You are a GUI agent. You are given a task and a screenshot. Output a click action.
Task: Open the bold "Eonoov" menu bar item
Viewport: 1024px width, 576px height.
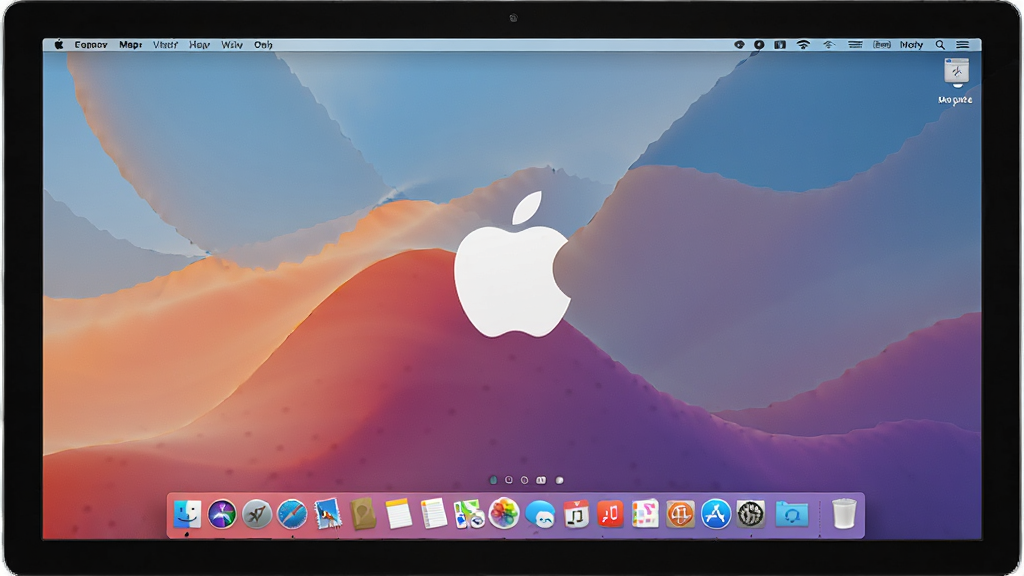coord(91,45)
